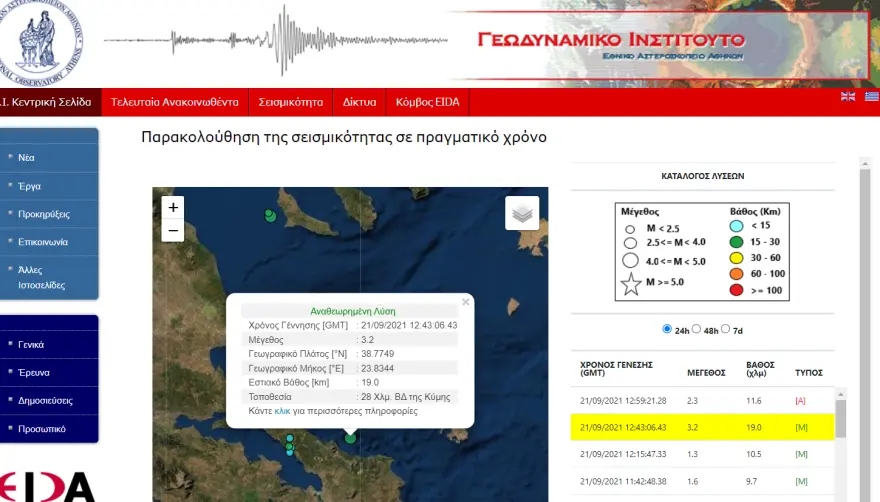Close the earthquake info popup
Screen dimensions: 880x502
coord(465,302)
